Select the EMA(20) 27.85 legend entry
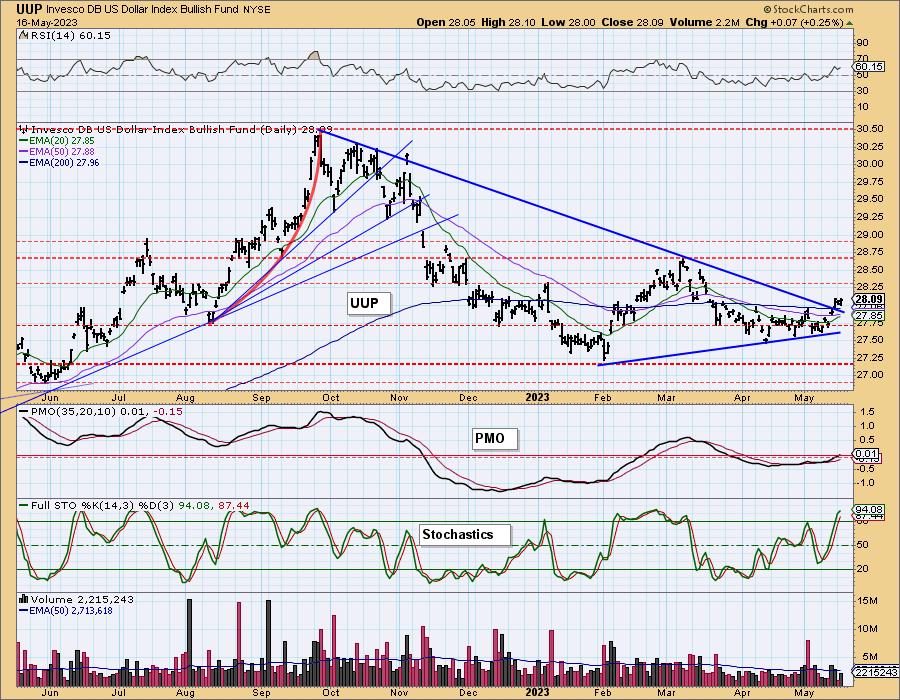 pyautogui.click(x=57, y=141)
